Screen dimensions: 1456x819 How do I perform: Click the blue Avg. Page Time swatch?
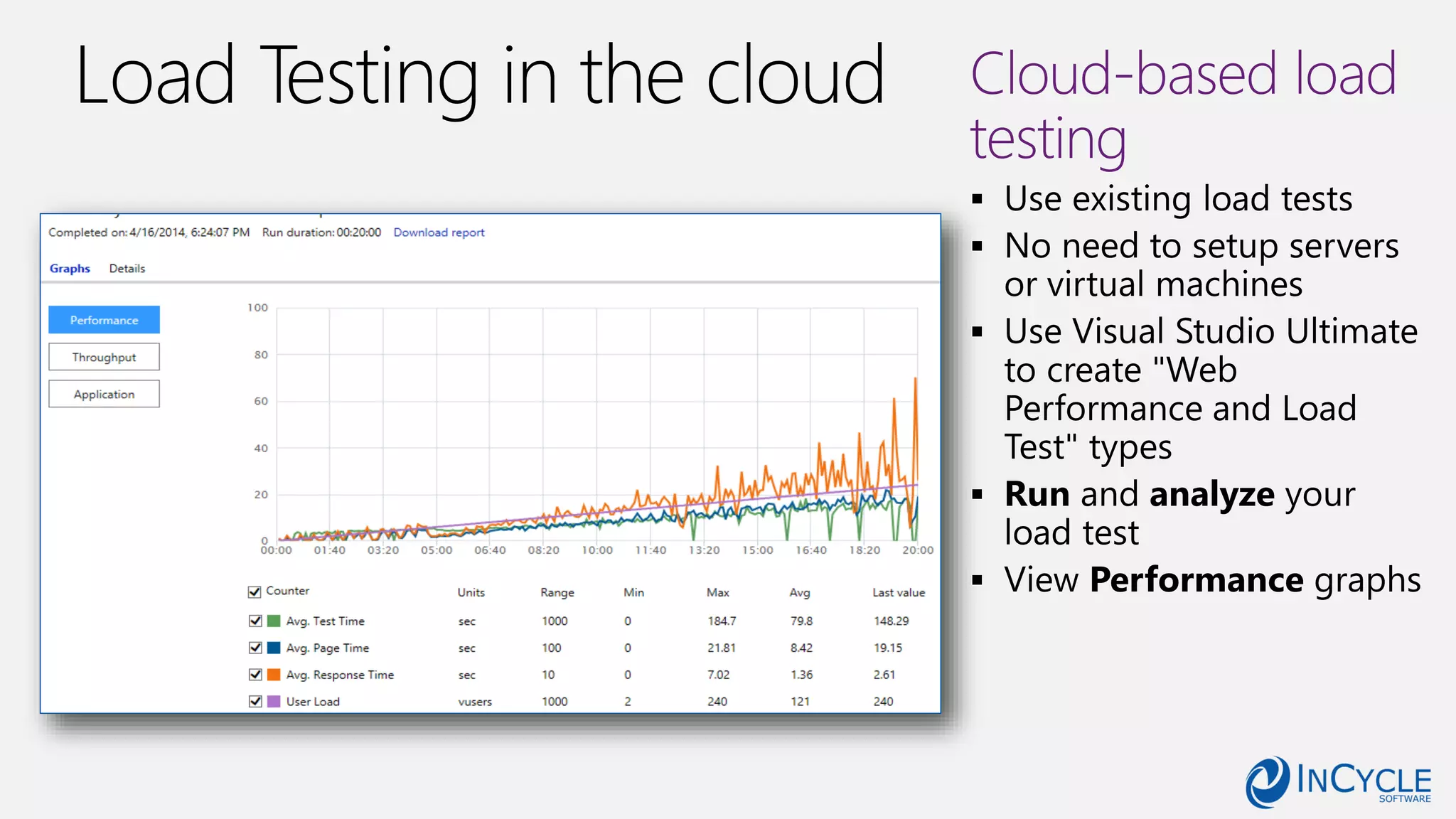pyautogui.click(x=274, y=648)
